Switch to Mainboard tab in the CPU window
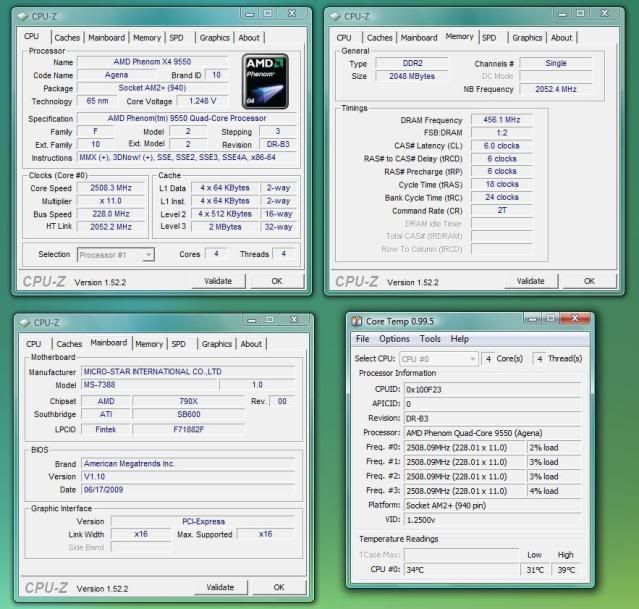The width and height of the screenshot is (639, 609). pos(107,38)
